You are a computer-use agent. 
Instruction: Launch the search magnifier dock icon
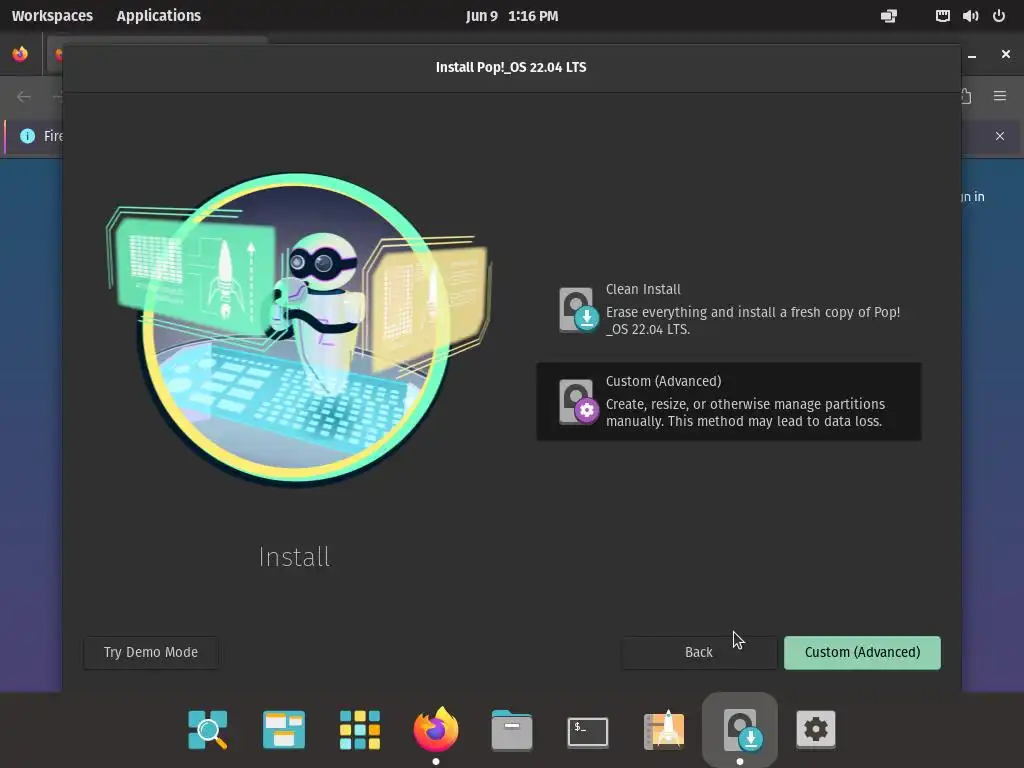pos(208,729)
